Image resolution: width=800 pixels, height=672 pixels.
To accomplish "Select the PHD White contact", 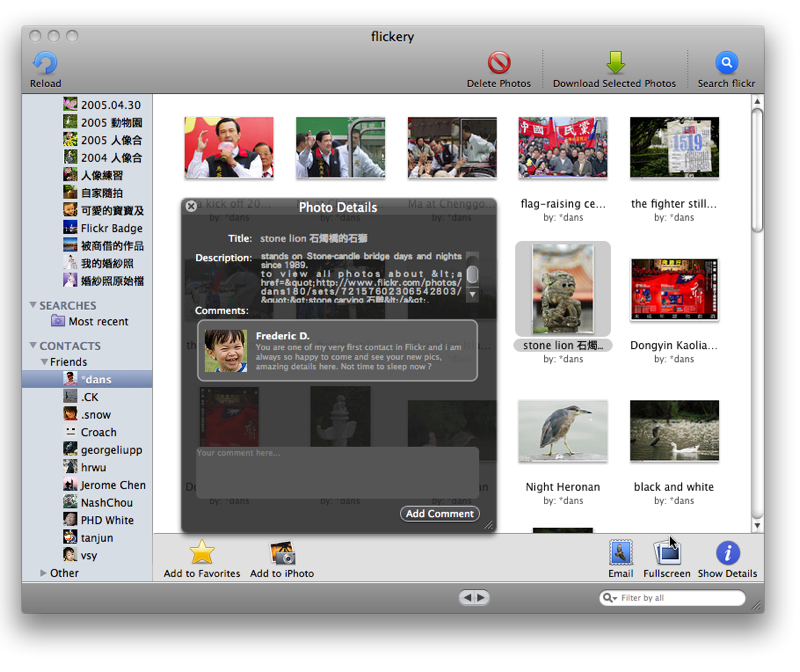I will coord(87,520).
